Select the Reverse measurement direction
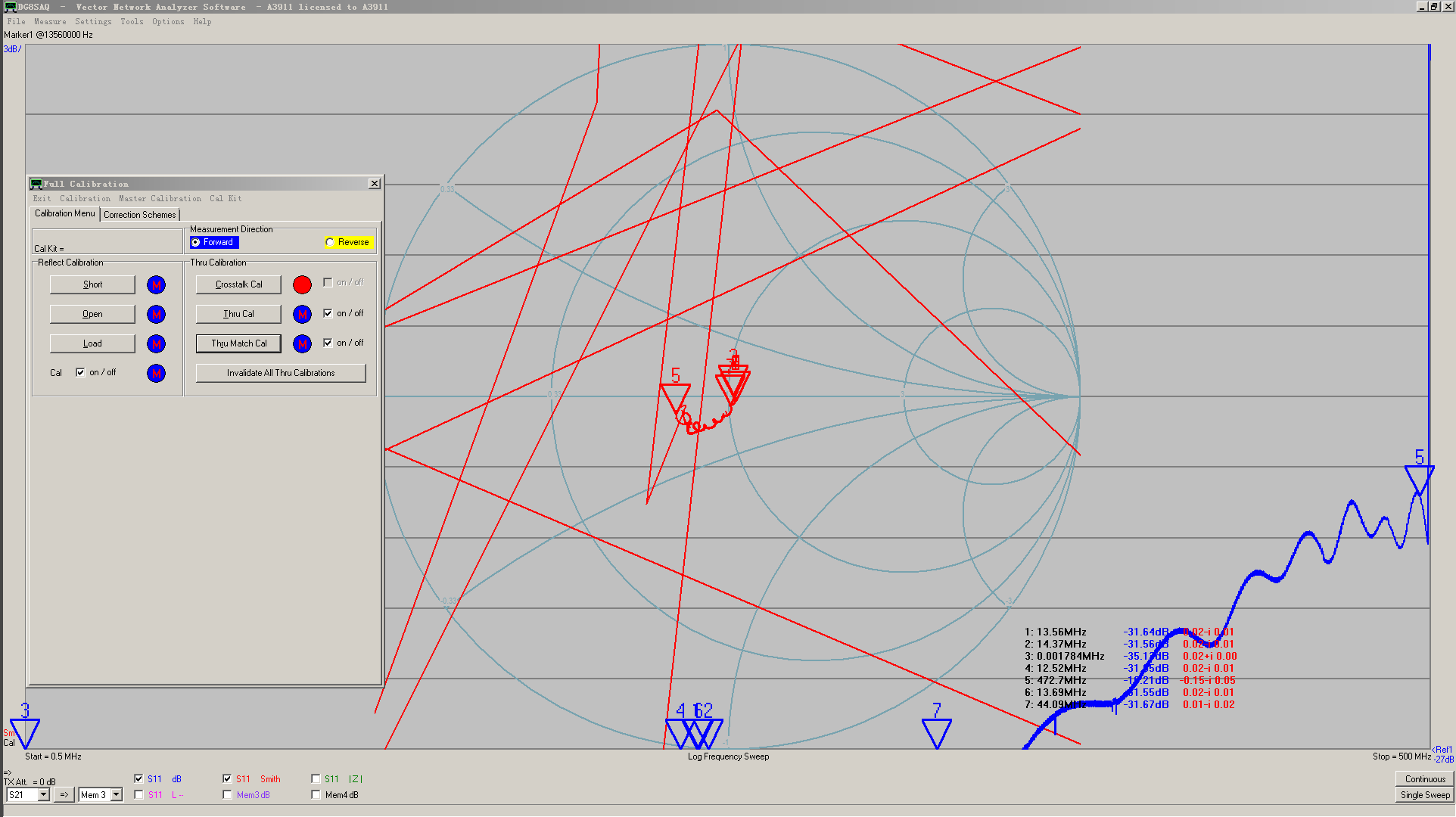Viewport: 1456px width, 817px height. pos(348,242)
